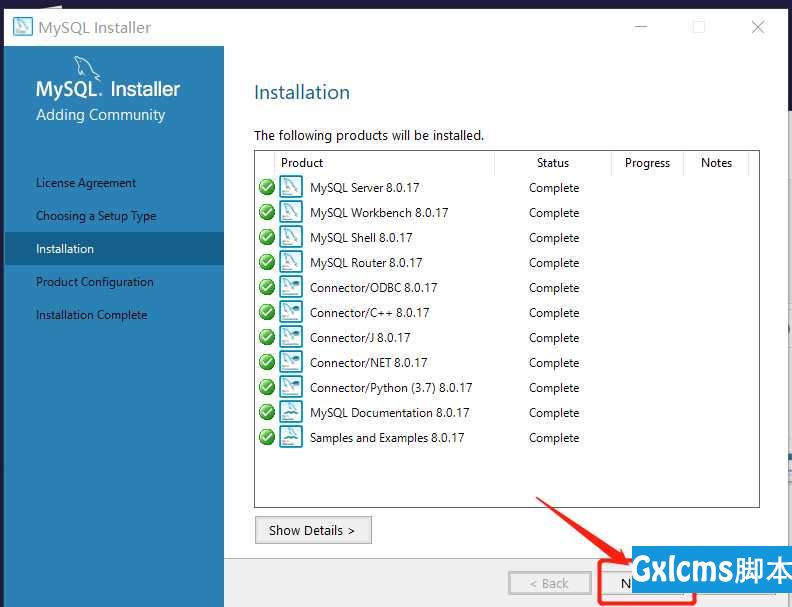Select the Connector/ODBC 8.0.17 row text
This screenshot has width=792, height=607.
pos(374,288)
